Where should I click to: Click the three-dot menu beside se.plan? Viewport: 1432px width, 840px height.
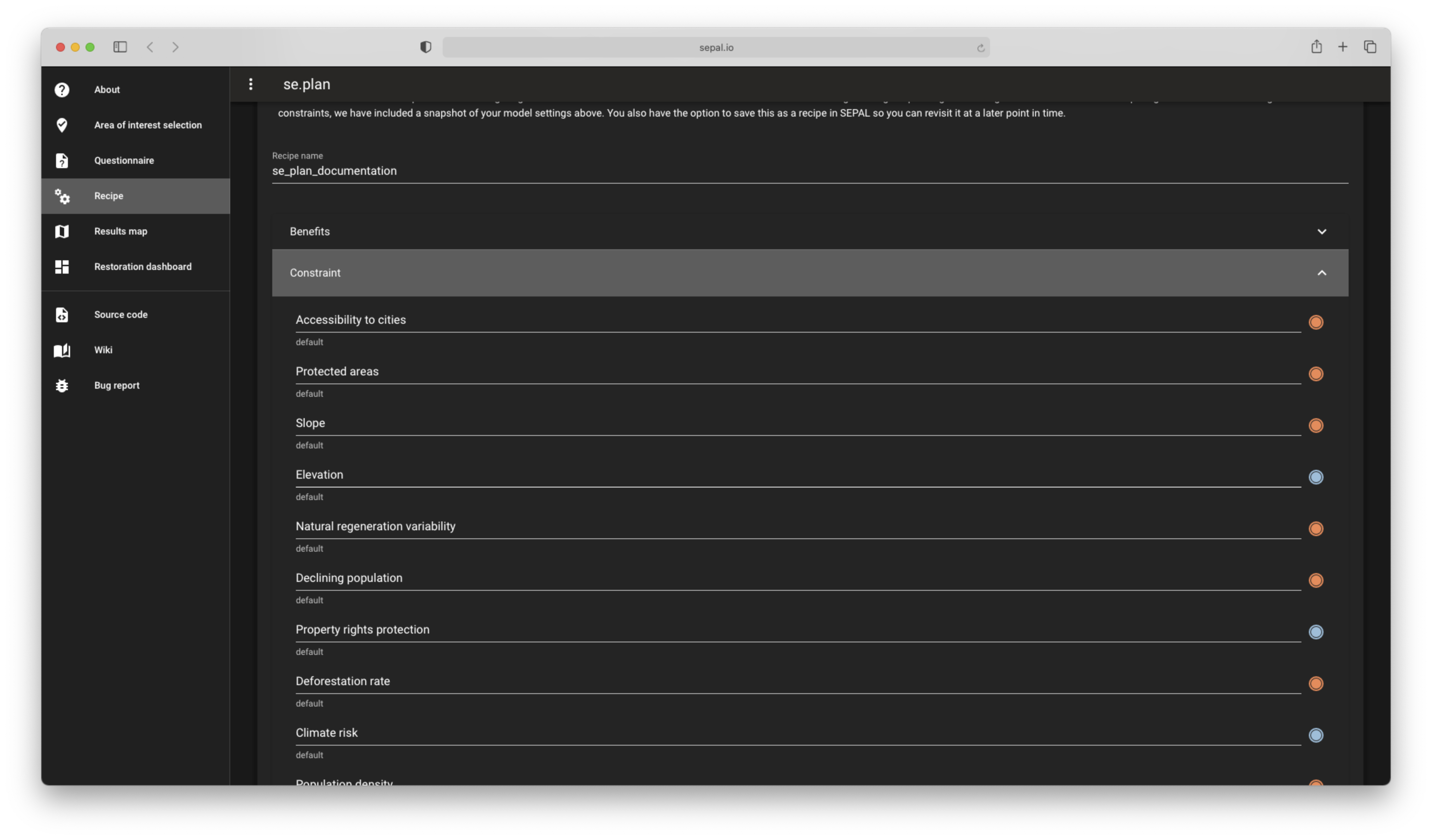[250, 84]
